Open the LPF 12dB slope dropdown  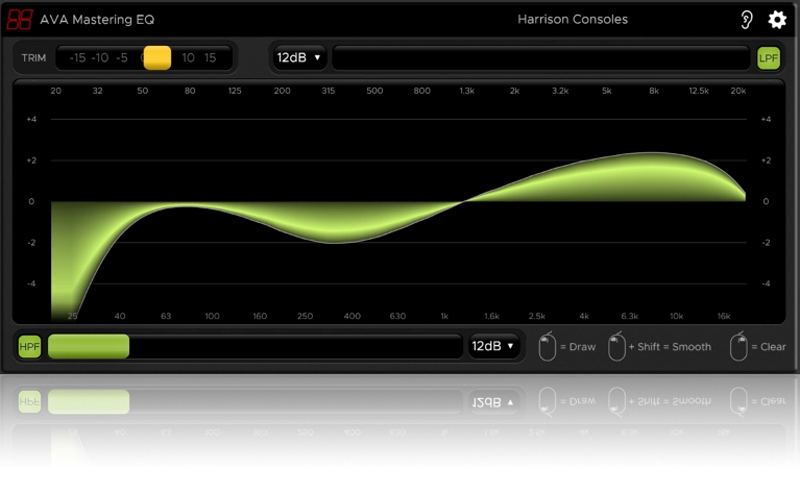click(x=299, y=58)
